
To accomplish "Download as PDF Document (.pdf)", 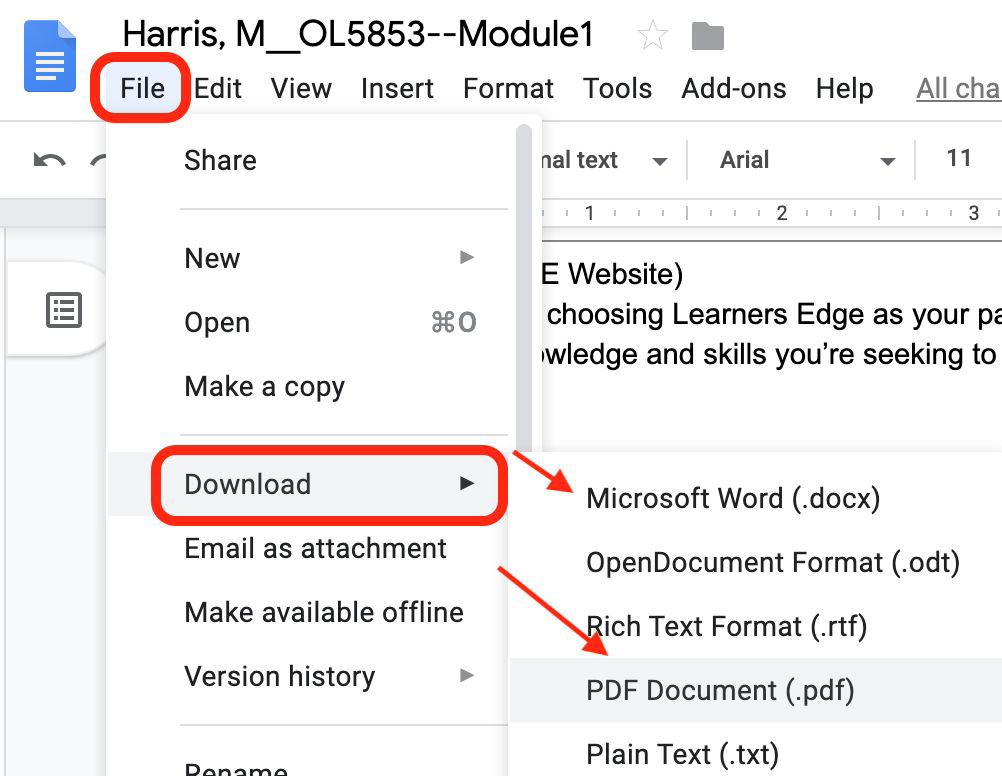I will coord(720,690).
